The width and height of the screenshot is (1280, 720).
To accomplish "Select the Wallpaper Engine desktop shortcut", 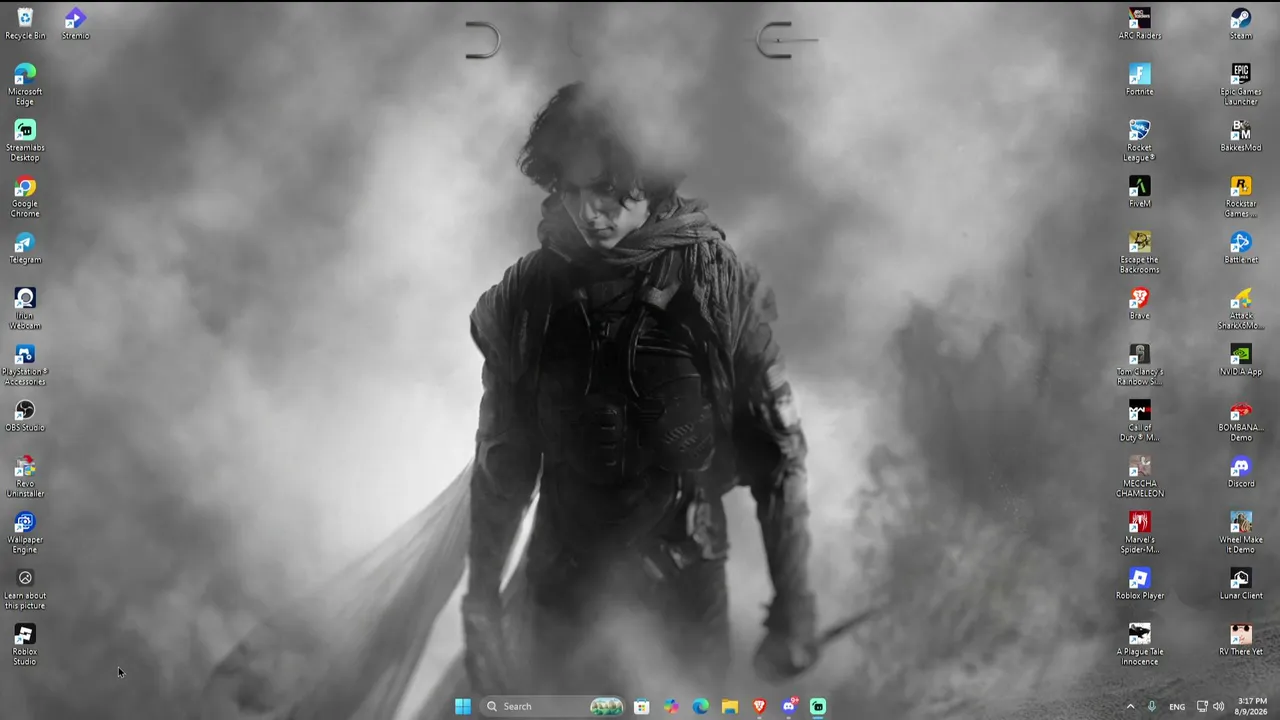I will pyautogui.click(x=25, y=533).
